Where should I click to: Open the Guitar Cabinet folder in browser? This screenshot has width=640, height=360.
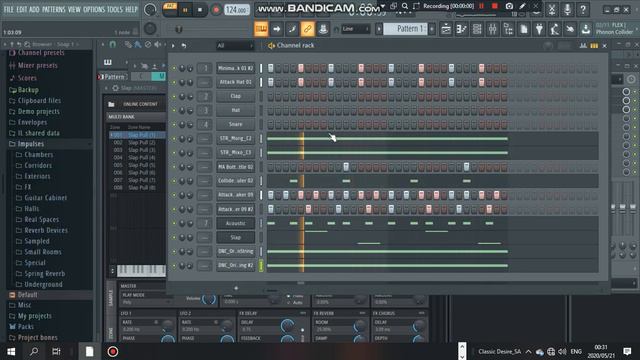(45, 198)
